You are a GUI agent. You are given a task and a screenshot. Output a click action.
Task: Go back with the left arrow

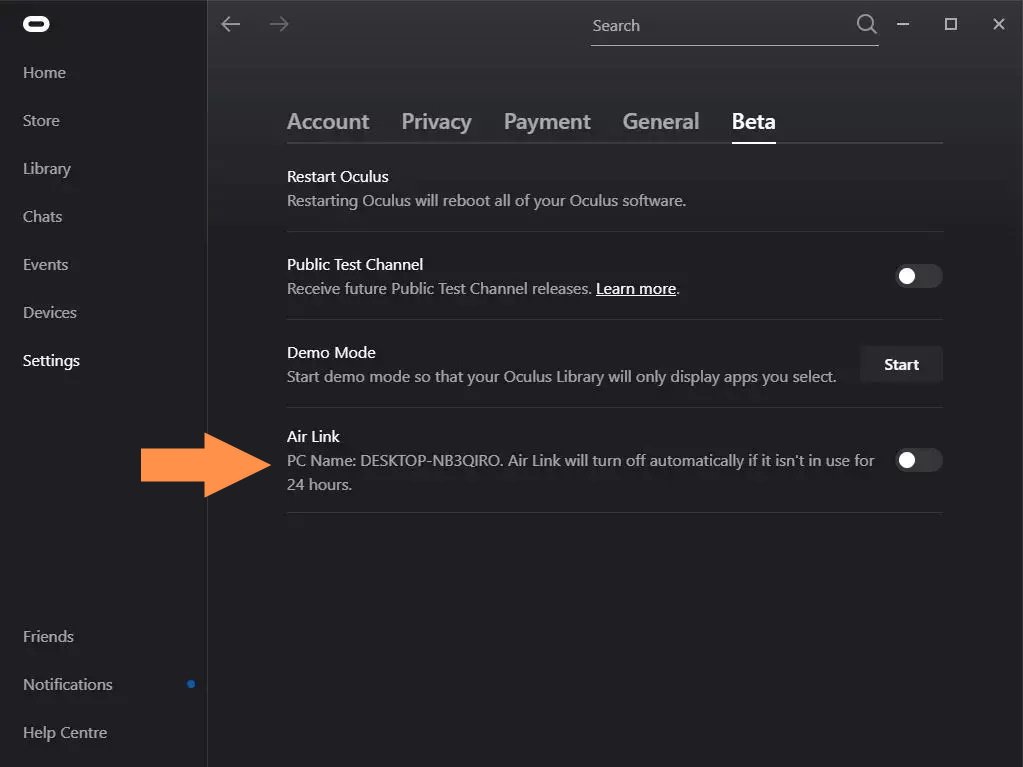pos(230,24)
